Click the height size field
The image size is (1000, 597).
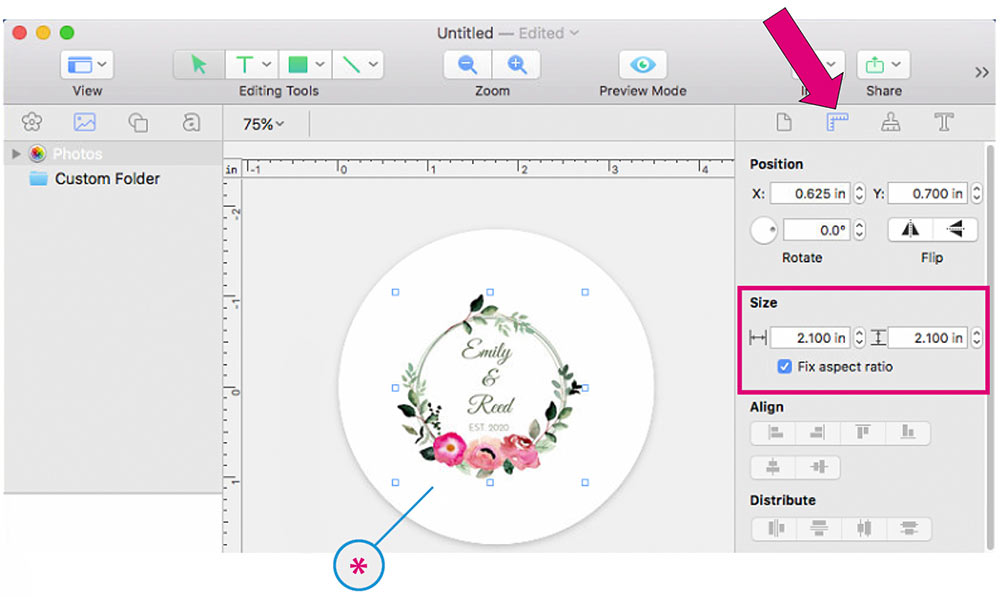coord(927,337)
